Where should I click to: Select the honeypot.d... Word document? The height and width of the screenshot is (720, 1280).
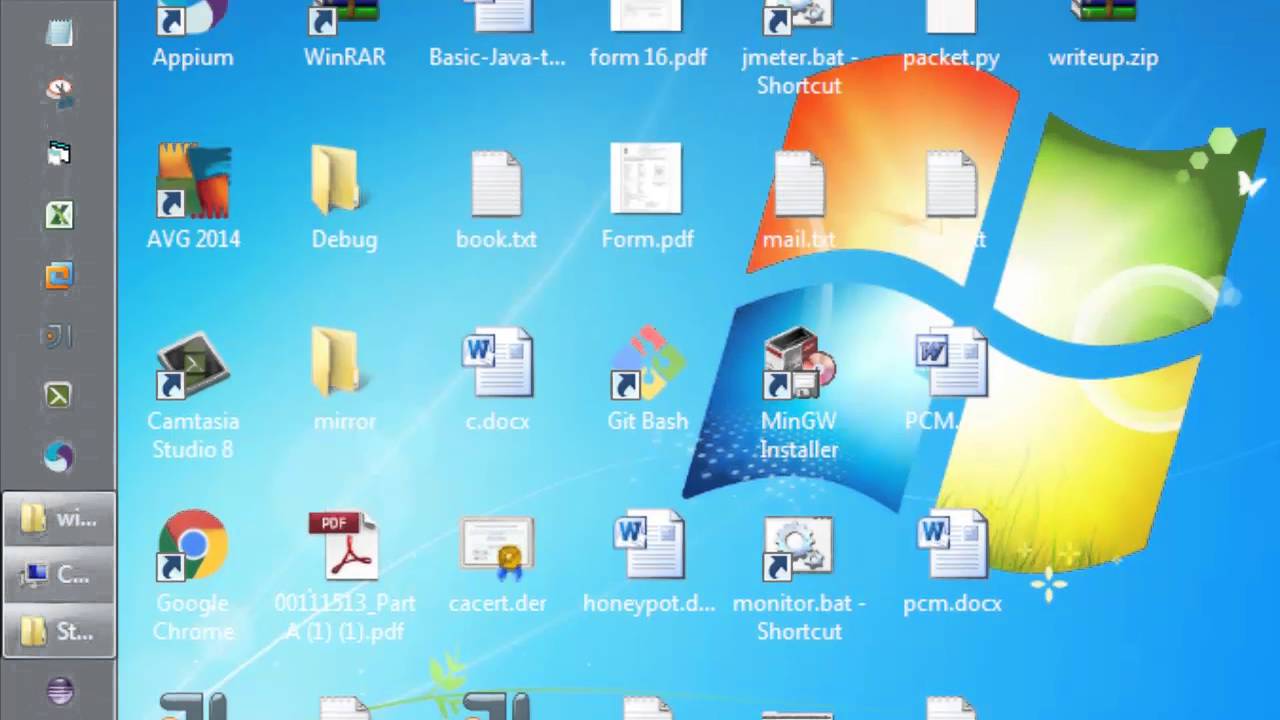click(648, 562)
